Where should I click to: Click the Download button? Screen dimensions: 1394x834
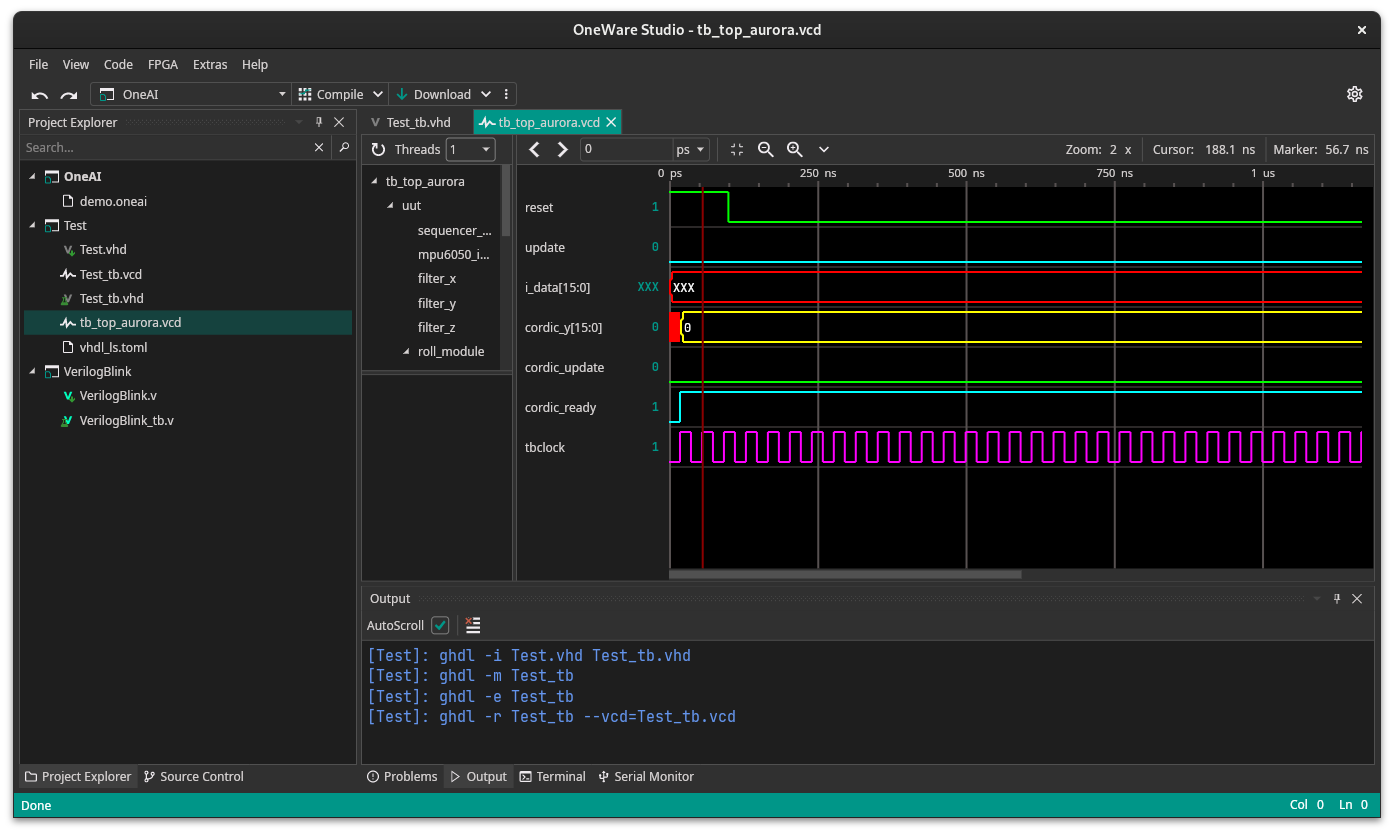[441, 94]
